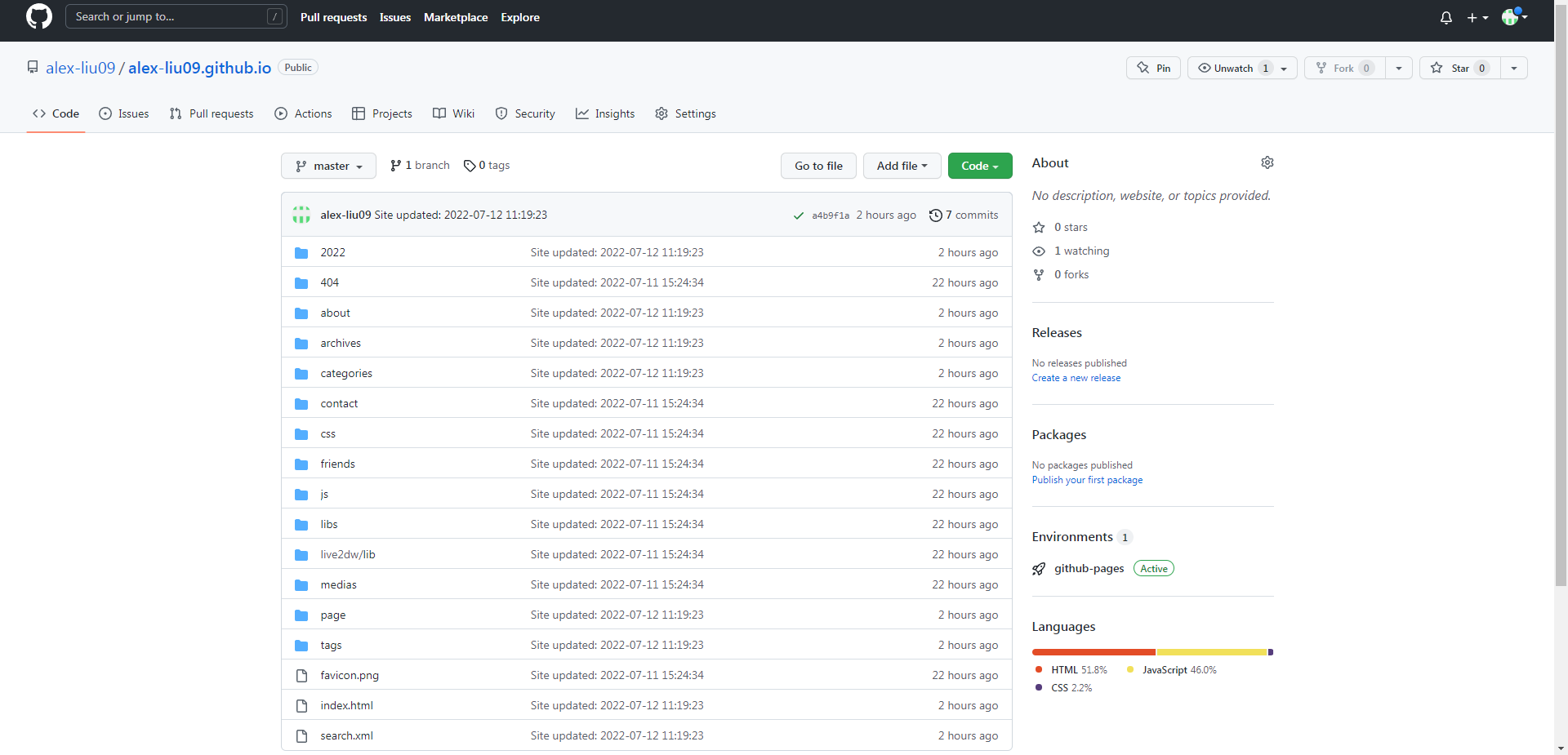
Task: Follow the Create a new release link
Action: coord(1076,378)
